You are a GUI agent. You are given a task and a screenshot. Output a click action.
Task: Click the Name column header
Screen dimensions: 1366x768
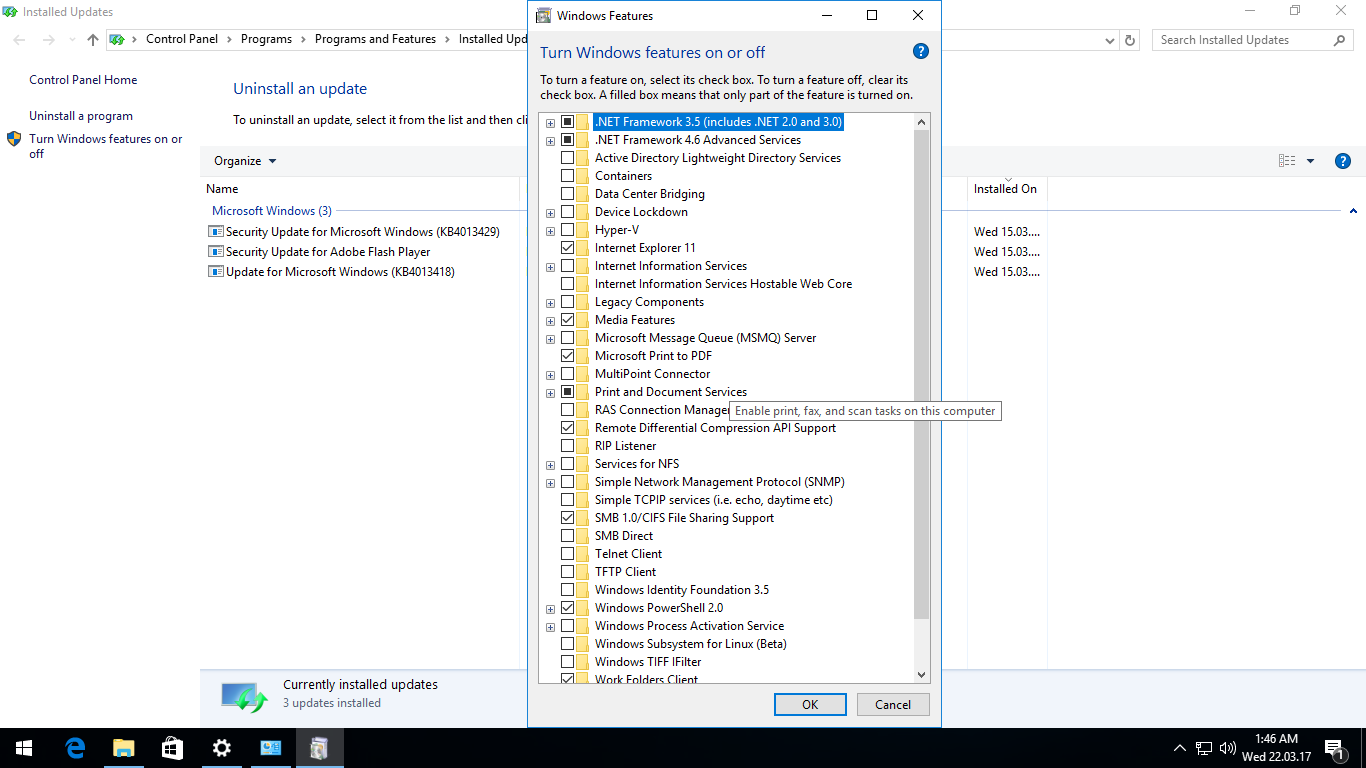(362, 189)
